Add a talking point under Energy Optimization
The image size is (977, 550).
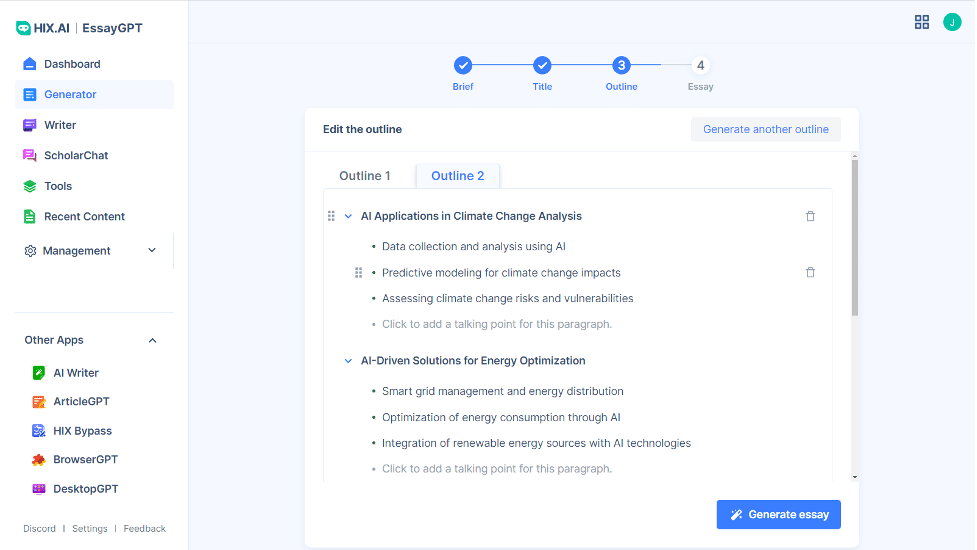pyautogui.click(x=497, y=469)
